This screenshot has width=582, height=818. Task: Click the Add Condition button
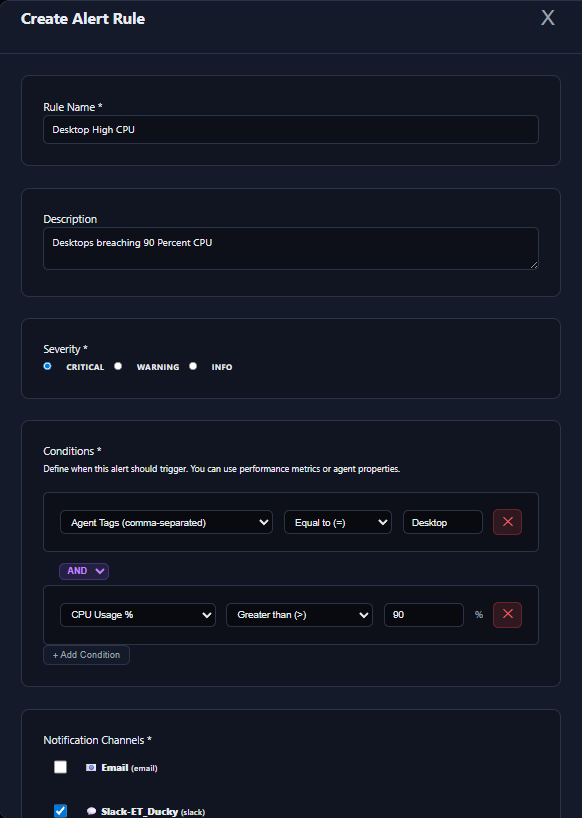click(86, 654)
